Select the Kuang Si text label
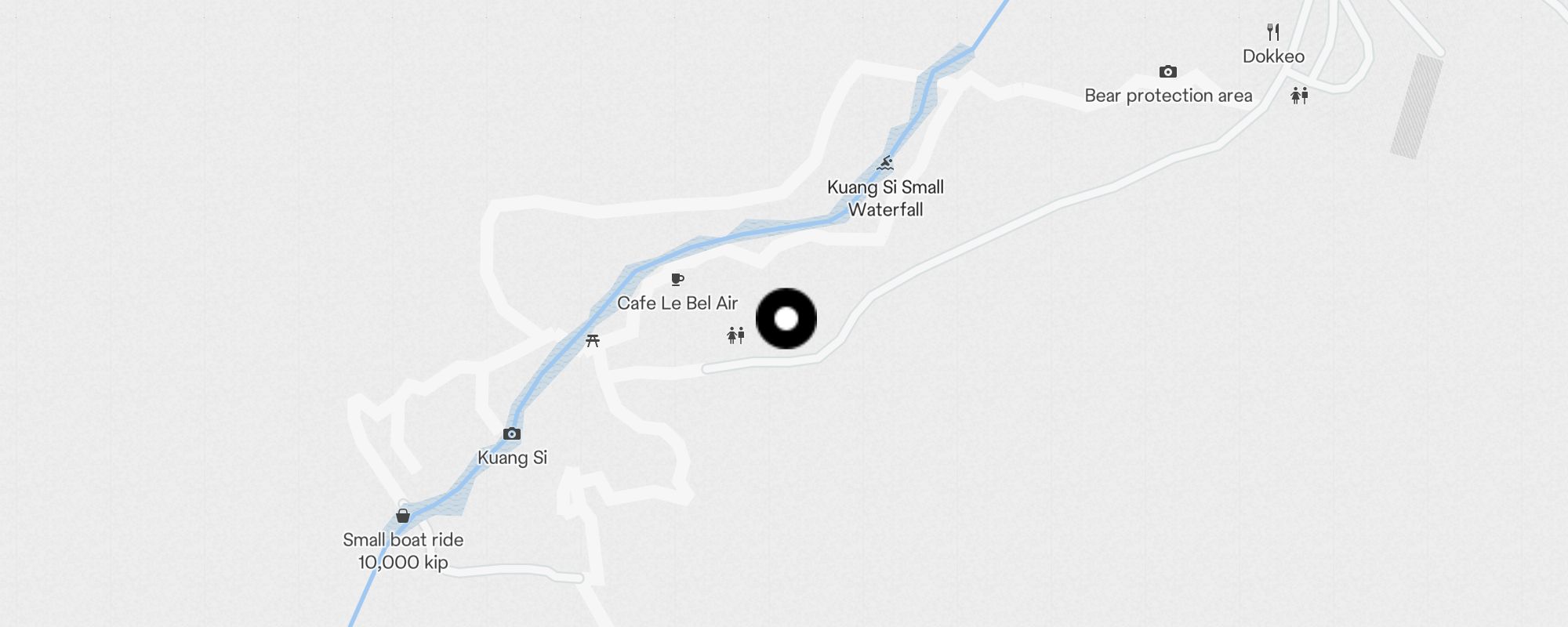1568x627 pixels. (x=512, y=458)
